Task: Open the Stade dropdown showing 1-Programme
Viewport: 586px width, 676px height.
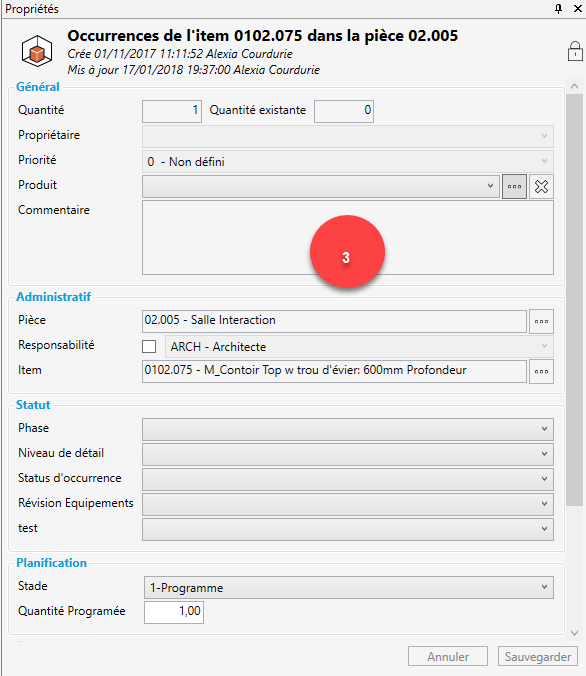Action: (349, 587)
